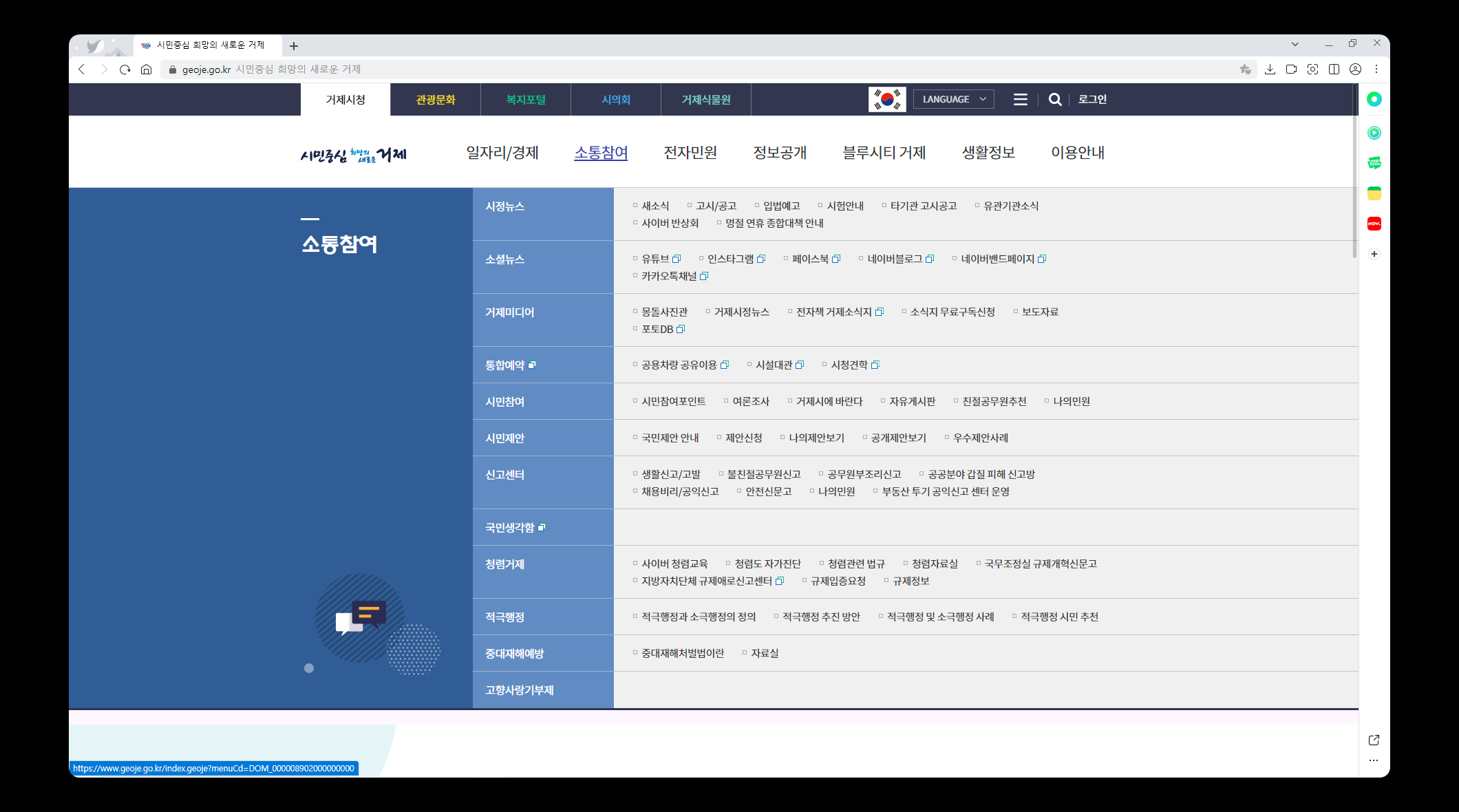Click the 자유게시판 link

coord(913,401)
